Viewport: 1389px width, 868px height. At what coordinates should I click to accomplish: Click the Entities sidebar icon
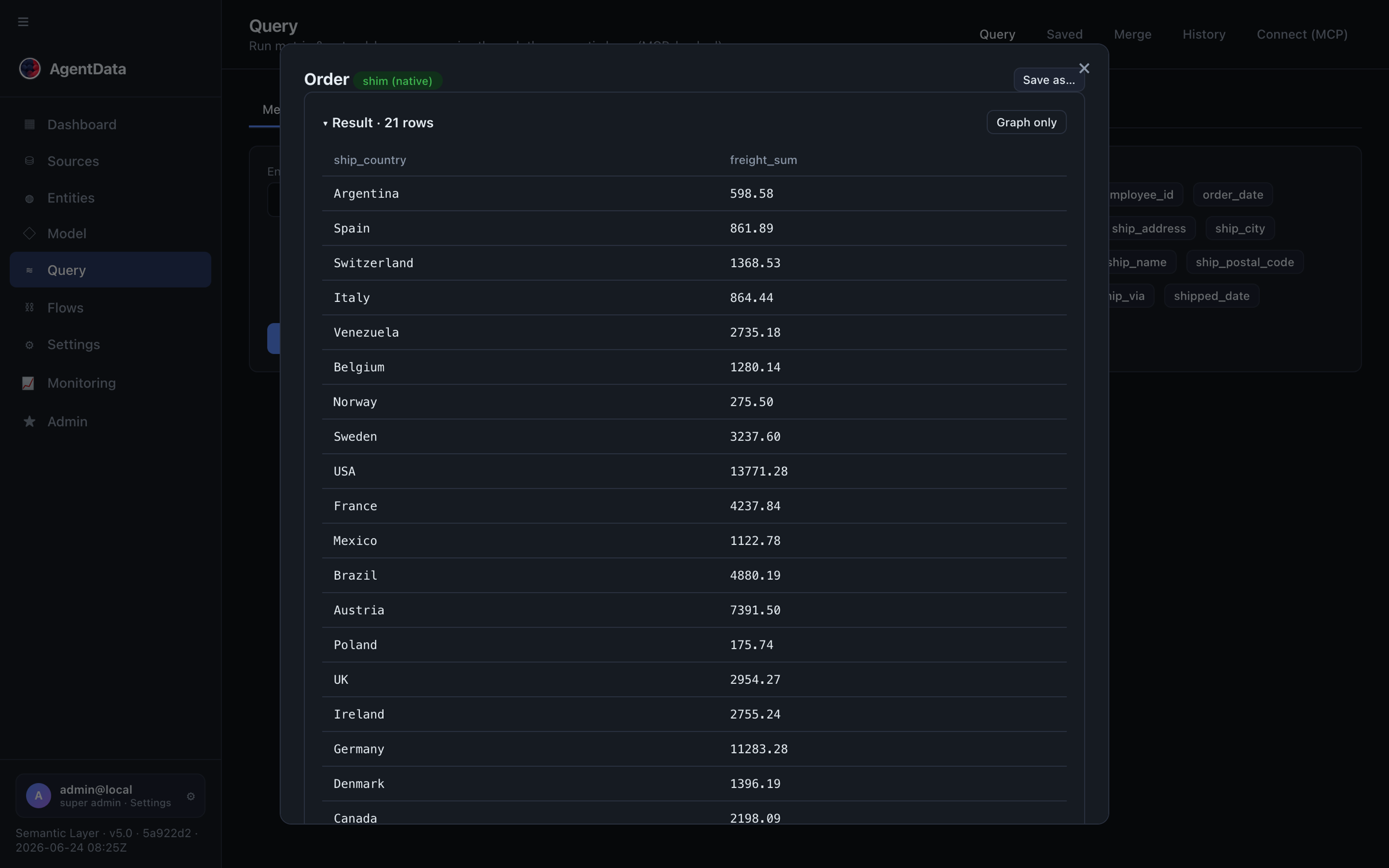click(30, 198)
